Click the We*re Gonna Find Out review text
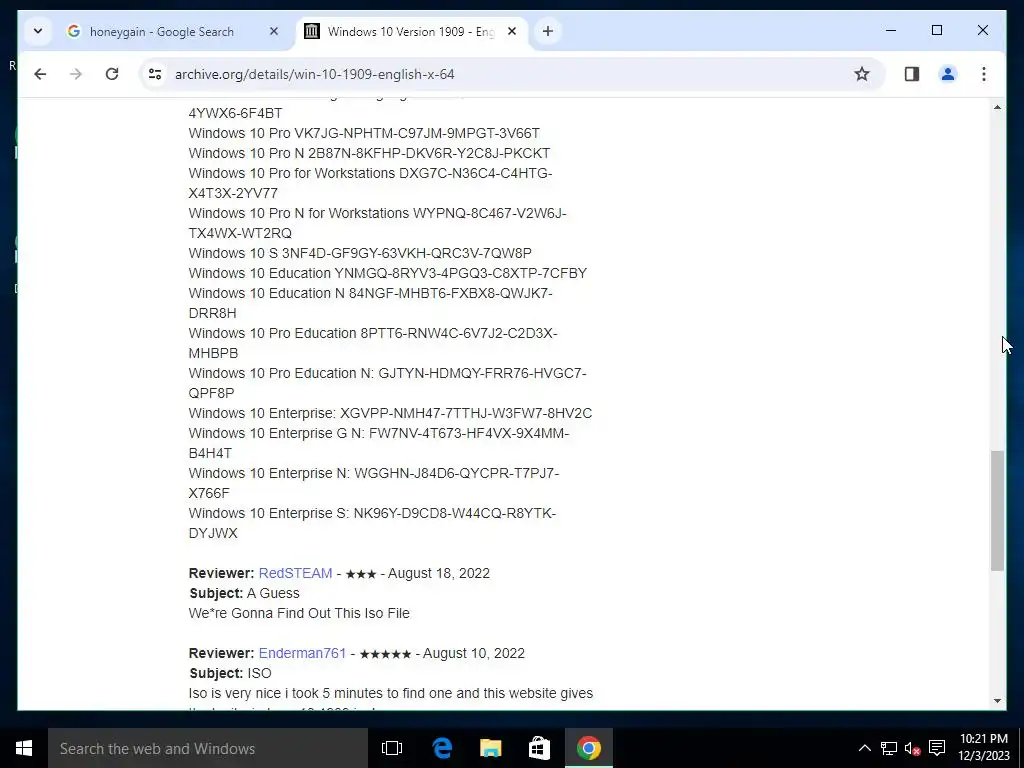This screenshot has height=768, width=1024. coord(299,614)
